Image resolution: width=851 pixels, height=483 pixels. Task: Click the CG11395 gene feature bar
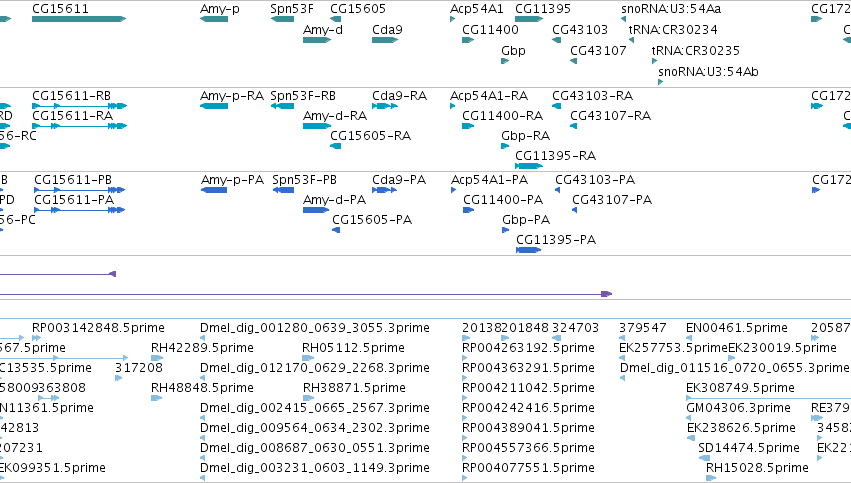coord(529,19)
